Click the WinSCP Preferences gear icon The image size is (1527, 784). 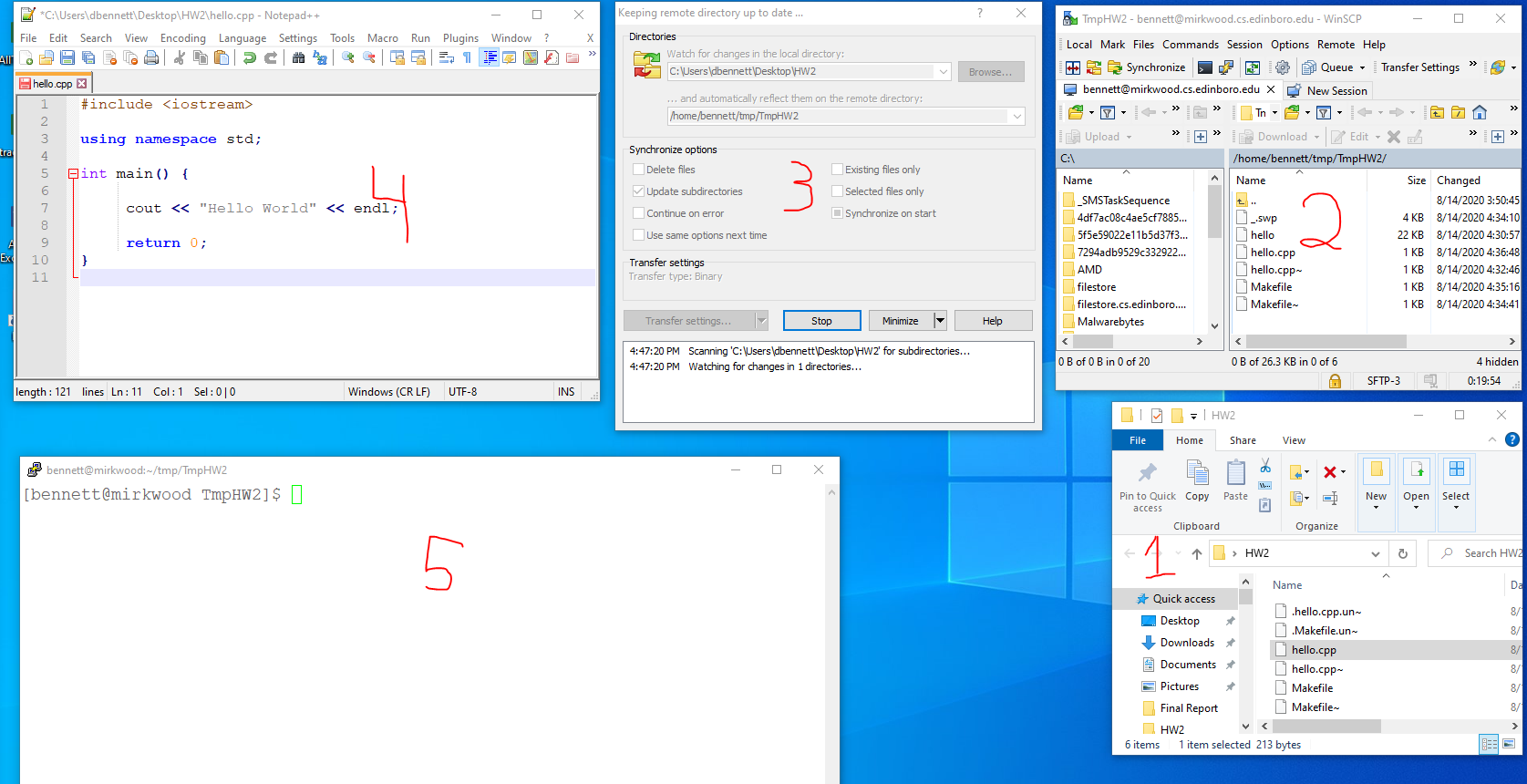pos(1283,67)
